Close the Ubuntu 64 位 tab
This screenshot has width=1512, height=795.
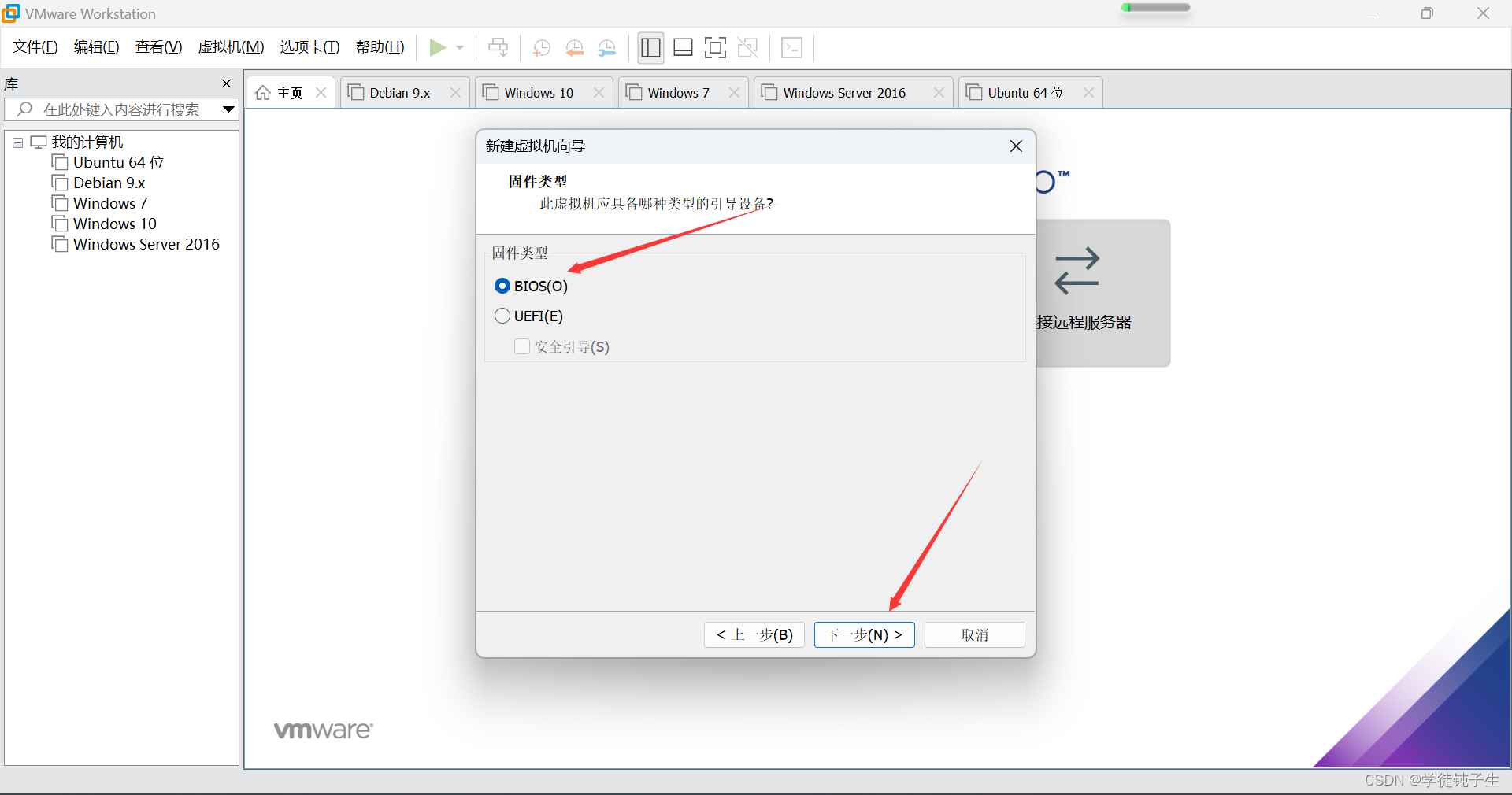[x=1088, y=93]
